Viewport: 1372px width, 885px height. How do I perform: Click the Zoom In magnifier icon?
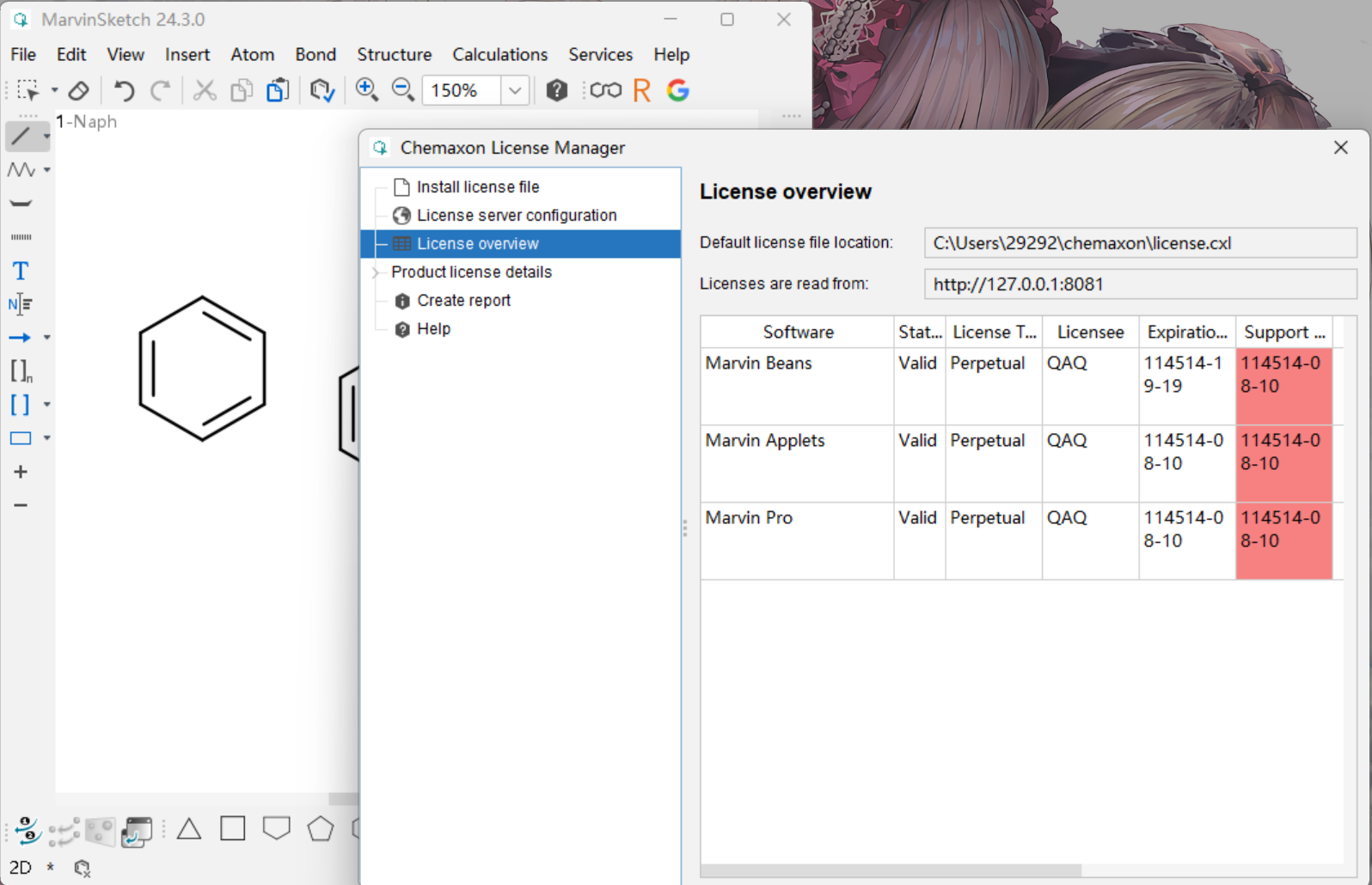(366, 89)
